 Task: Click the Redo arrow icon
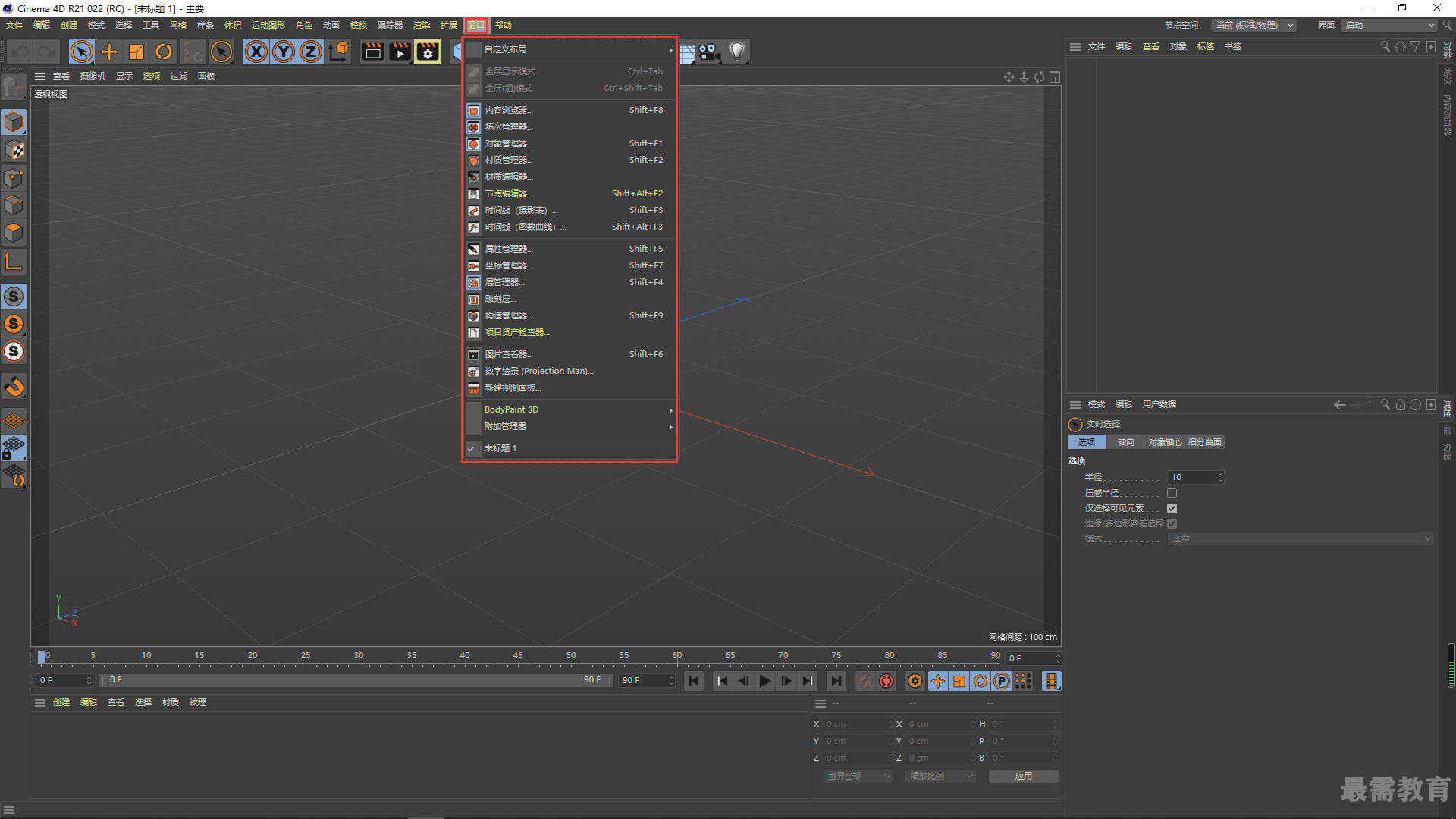pos(47,52)
